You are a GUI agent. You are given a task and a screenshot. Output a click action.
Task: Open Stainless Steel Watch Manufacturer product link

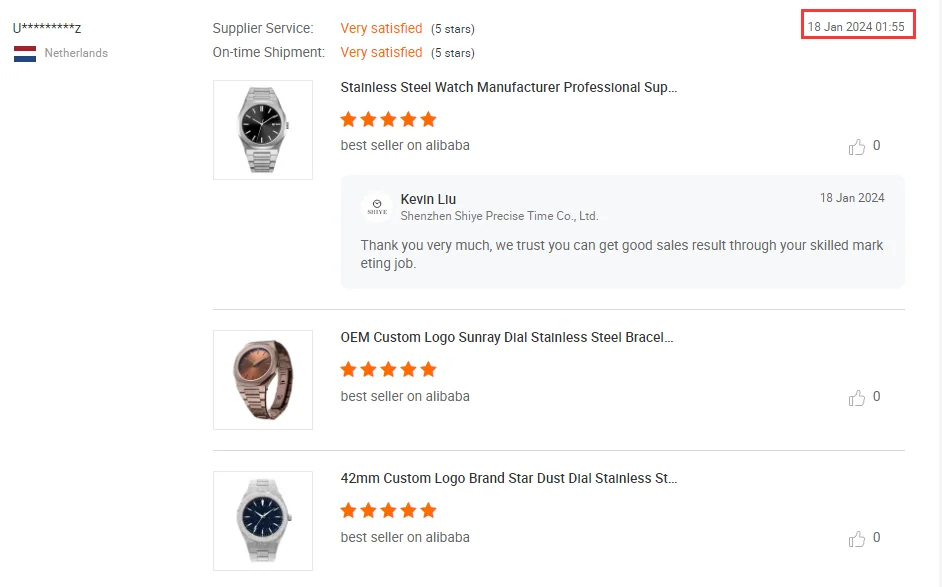coord(508,88)
